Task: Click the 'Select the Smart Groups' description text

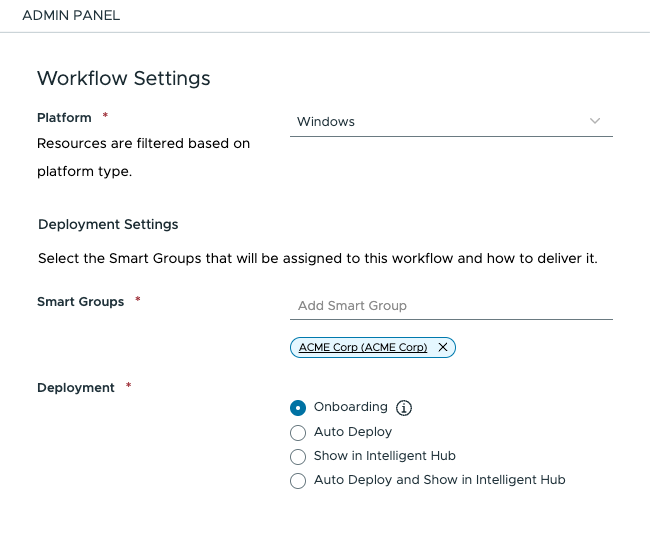Action: click(x=317, y=259)
